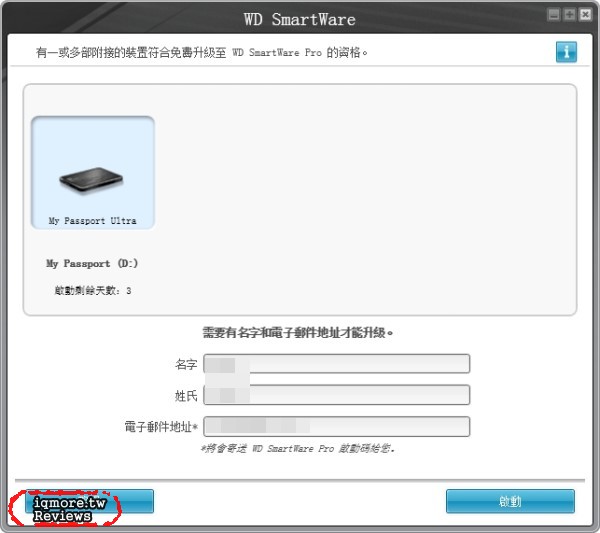This screenshot has height=533, width=600.
Task: Click the note about sending activation code
Action: [x=298, y=448]
